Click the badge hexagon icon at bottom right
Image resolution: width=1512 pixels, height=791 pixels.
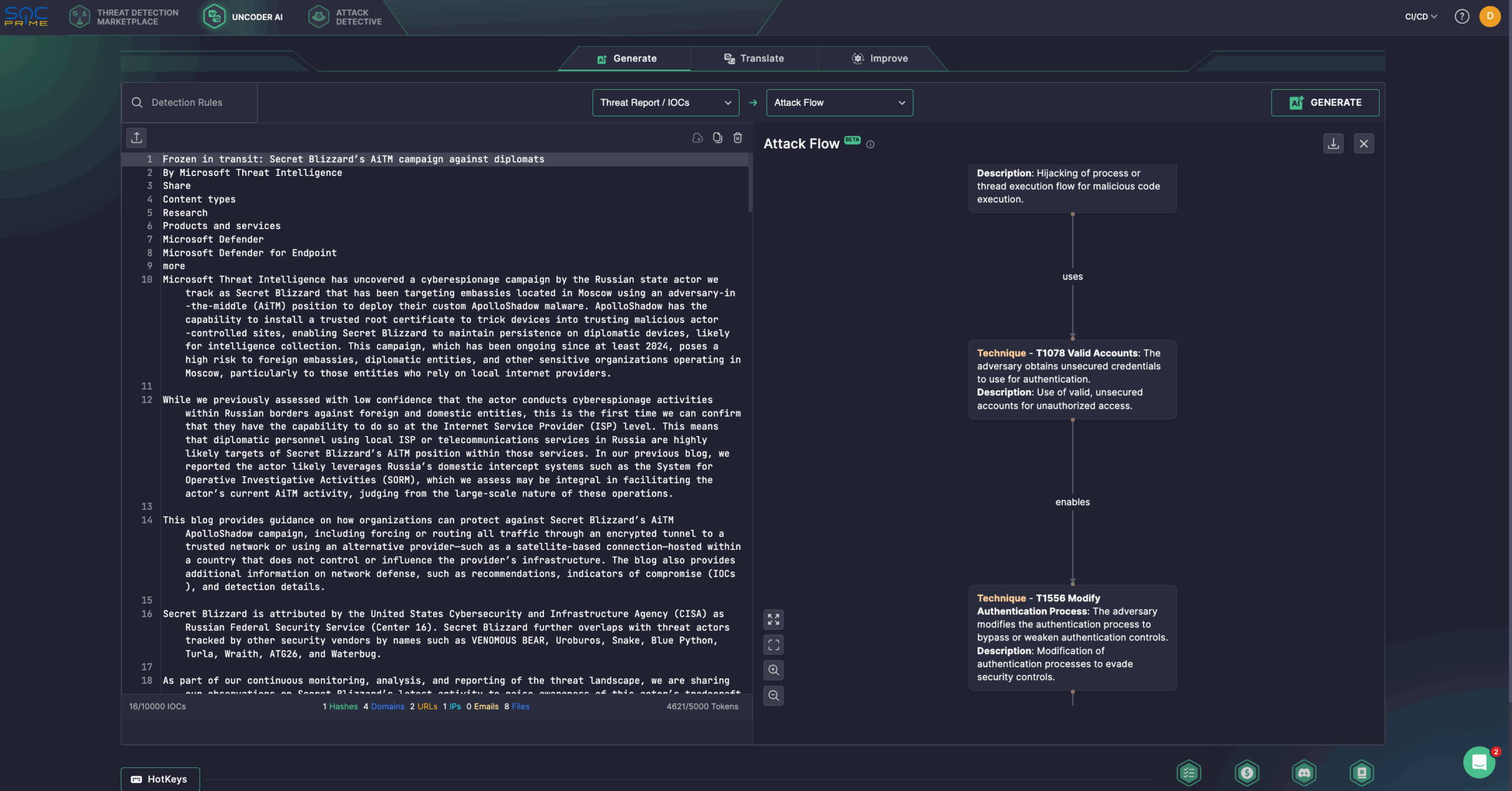(1361, 773)
